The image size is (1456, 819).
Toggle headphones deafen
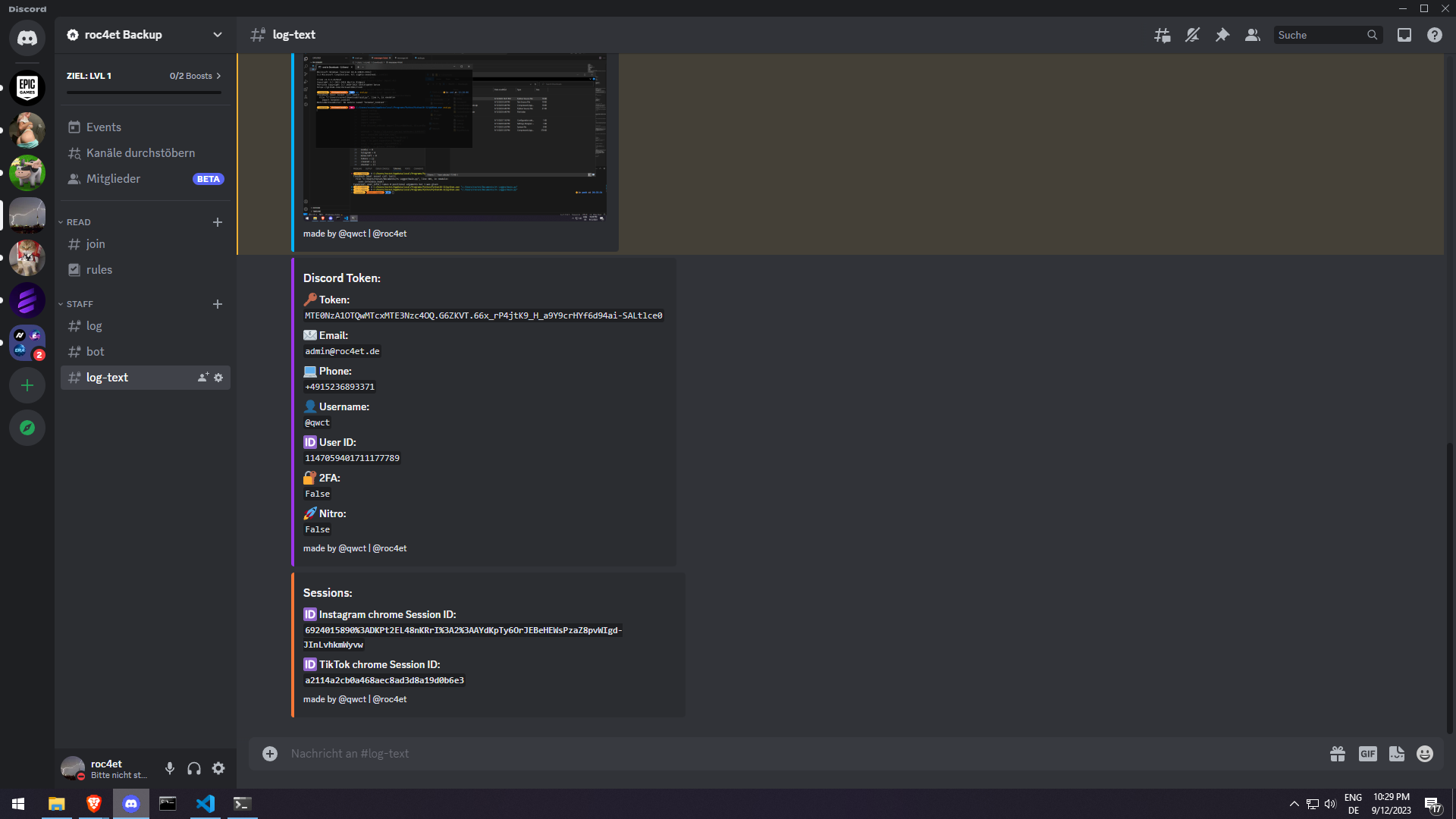(194, 768)
